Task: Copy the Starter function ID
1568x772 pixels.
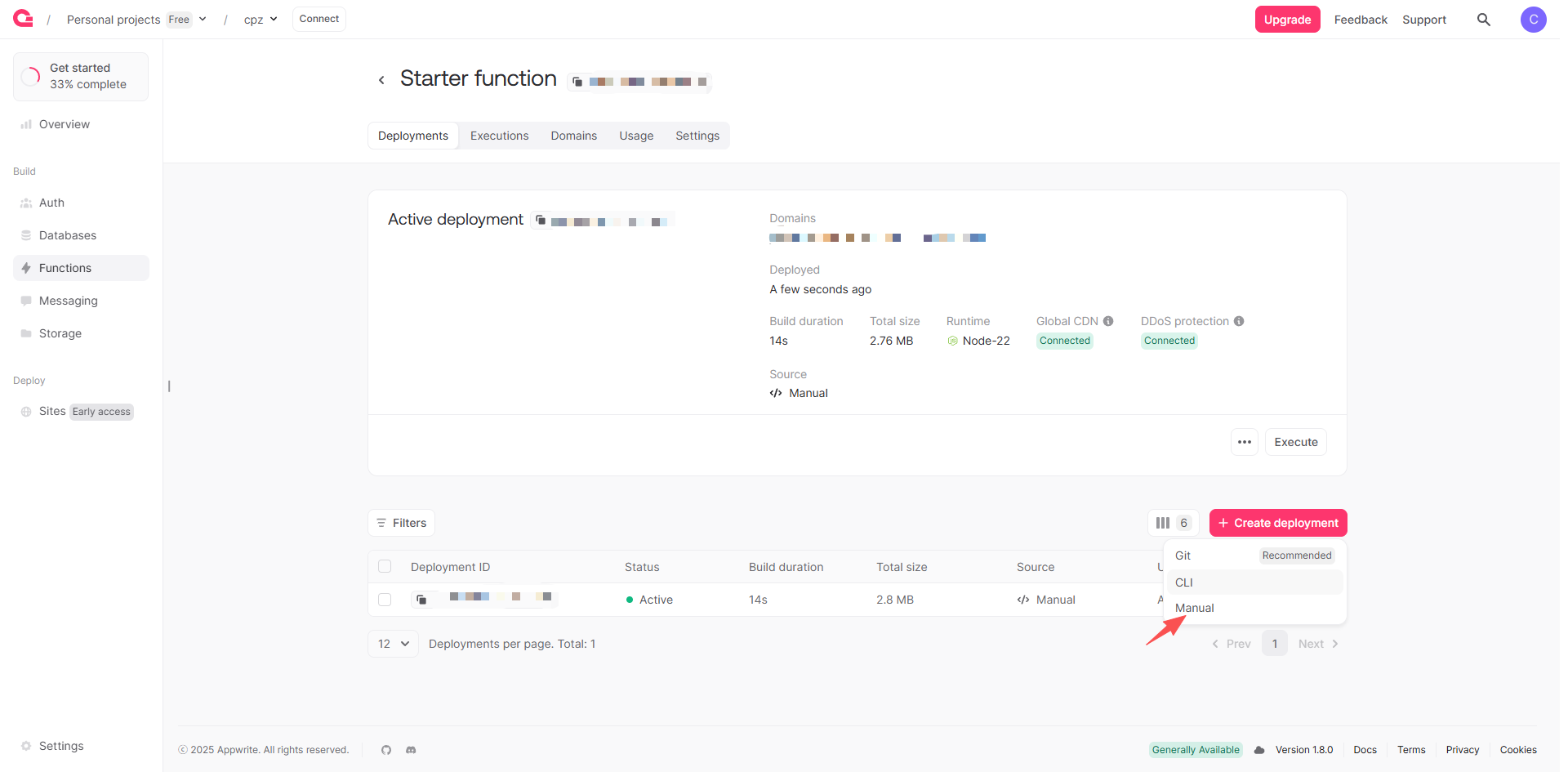Action: click(x=577, y=82)
